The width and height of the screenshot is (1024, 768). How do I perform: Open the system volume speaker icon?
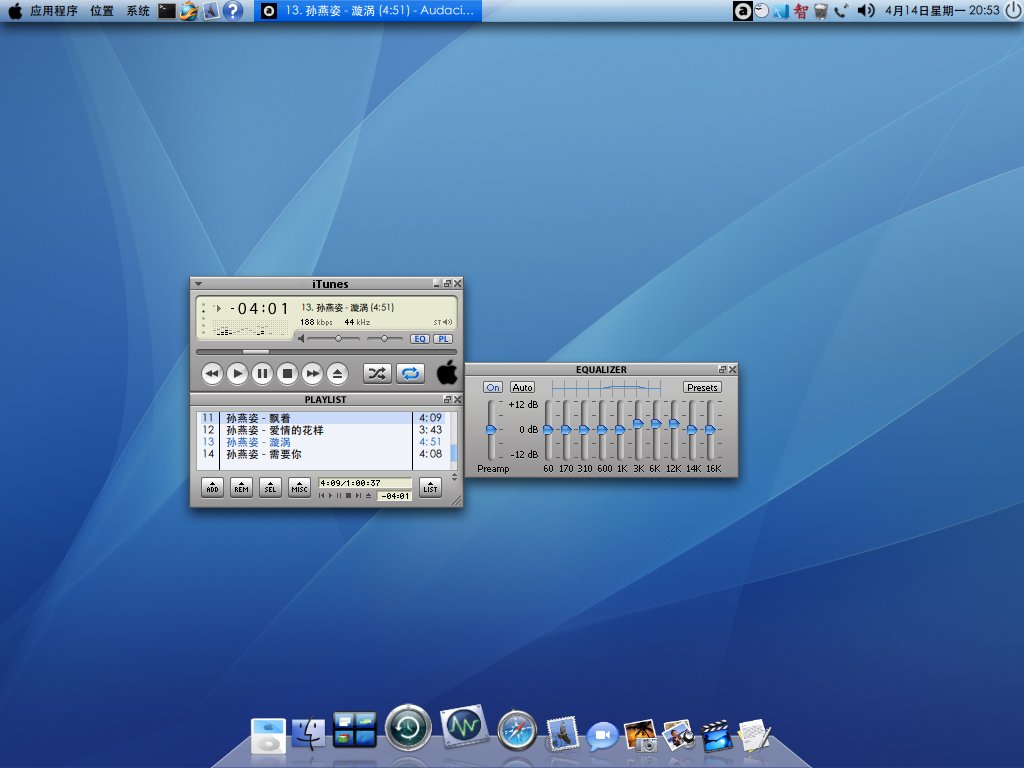click(x=866, y=10)
